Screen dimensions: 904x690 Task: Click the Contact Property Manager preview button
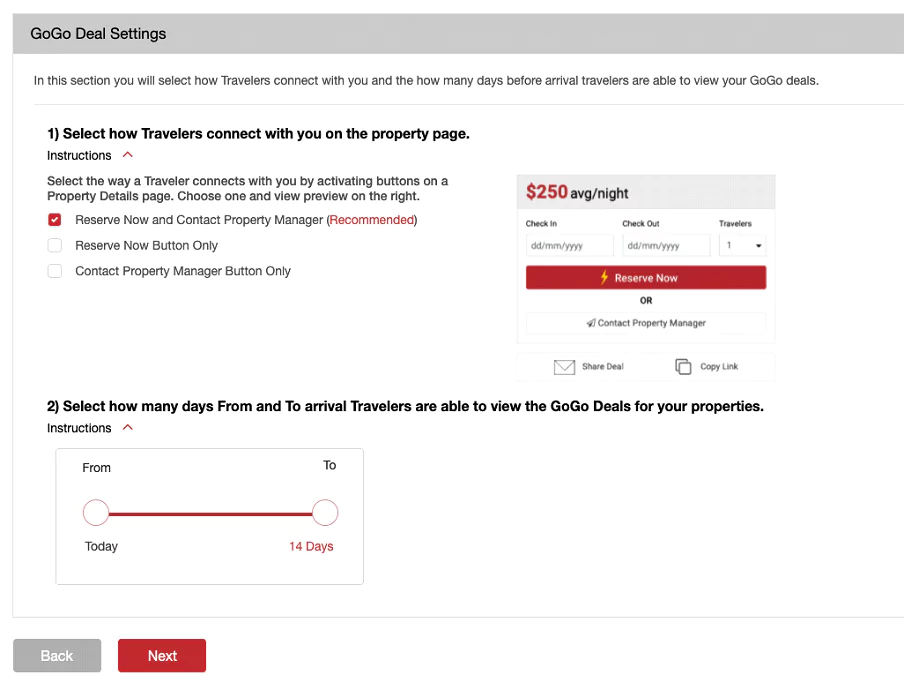(x=646, y=323)
